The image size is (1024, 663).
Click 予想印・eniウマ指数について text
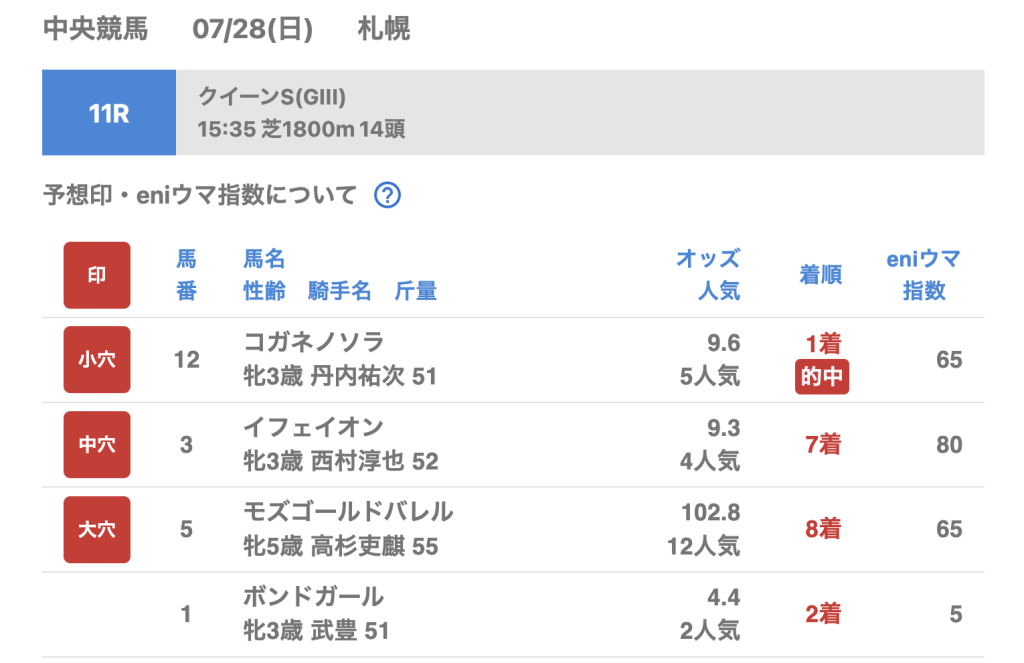(200, 196)
